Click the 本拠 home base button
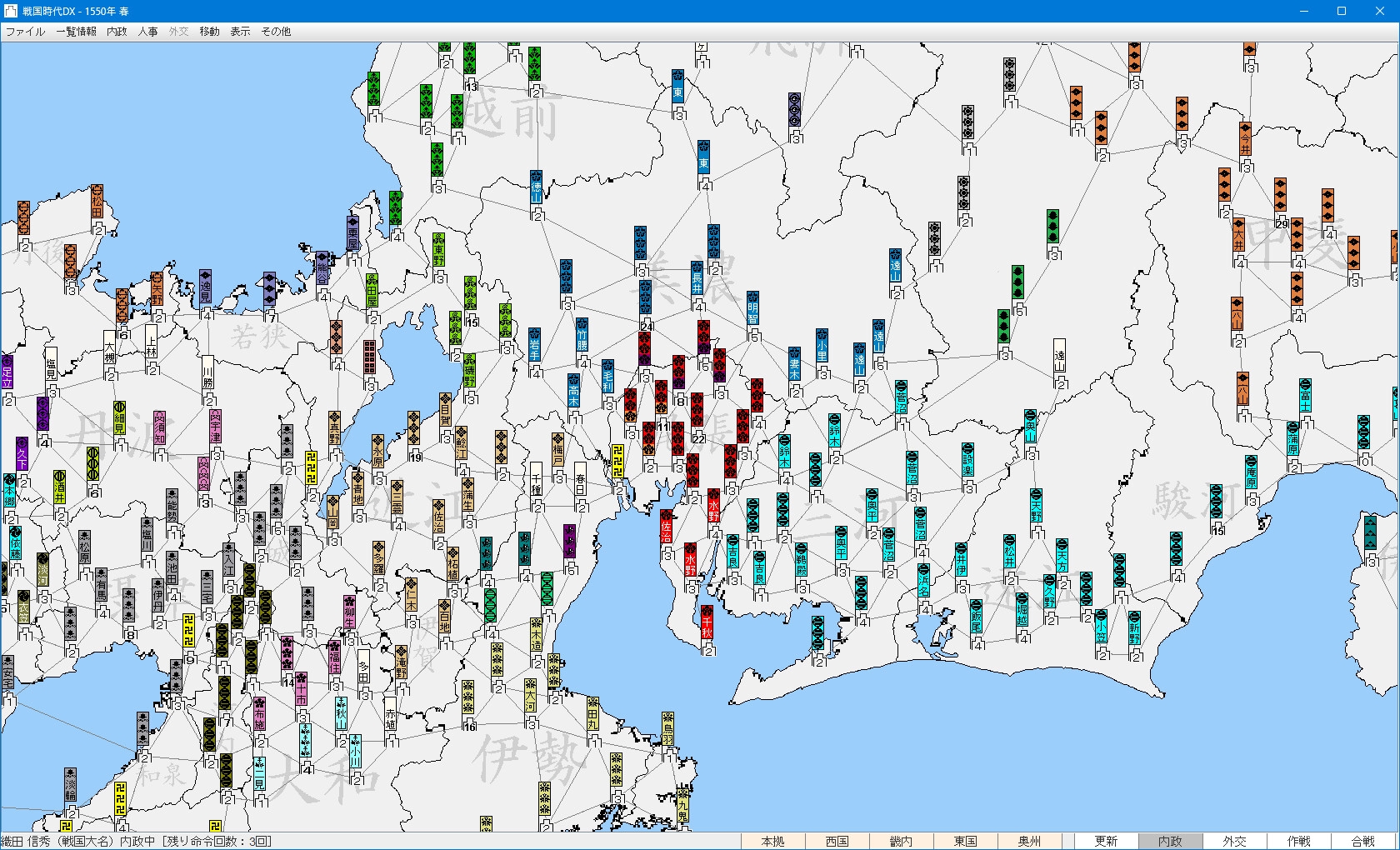This screenshot has height=850, width=1400. (x=772, y=841)
